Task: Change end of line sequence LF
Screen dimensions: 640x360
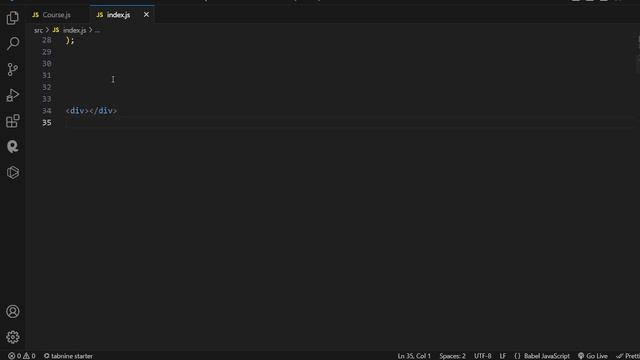Action: [x=502, y=356]
